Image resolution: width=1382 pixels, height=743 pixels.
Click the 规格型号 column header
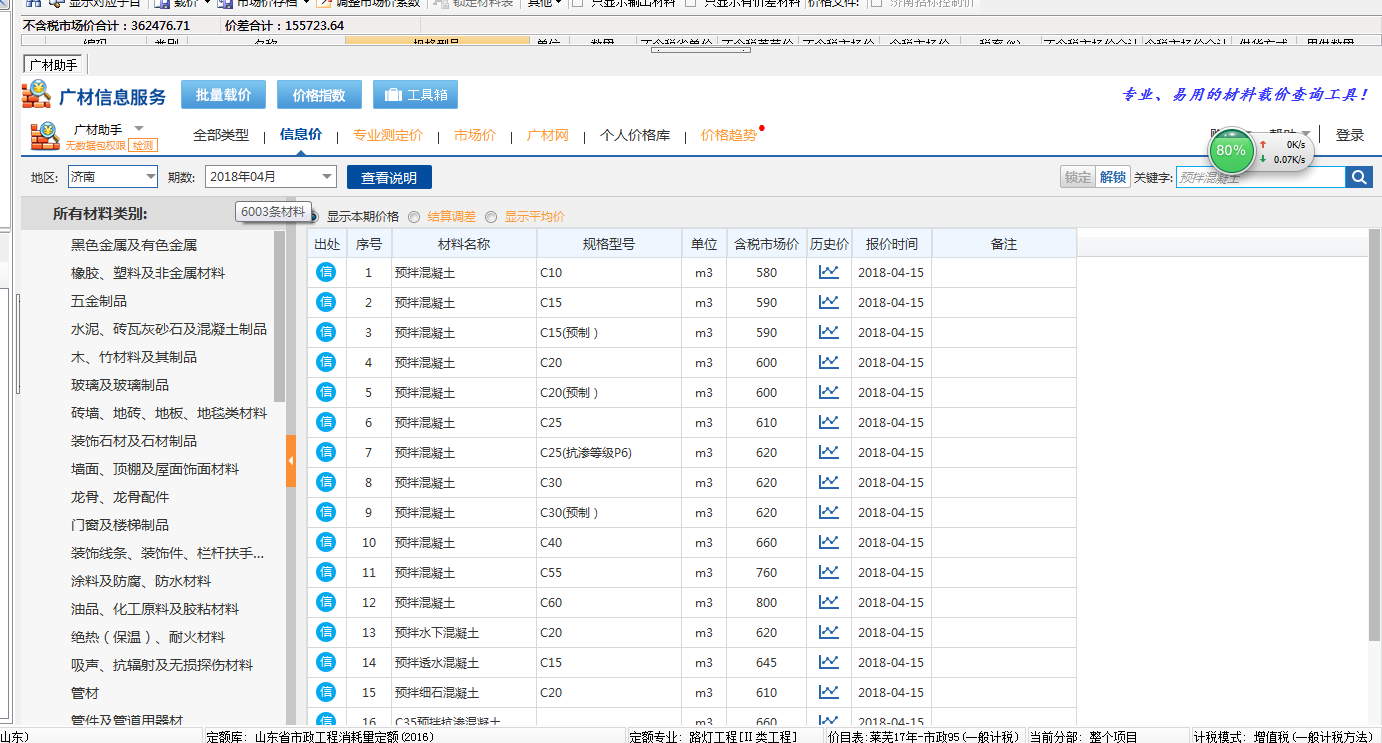(x=609, y=243)
